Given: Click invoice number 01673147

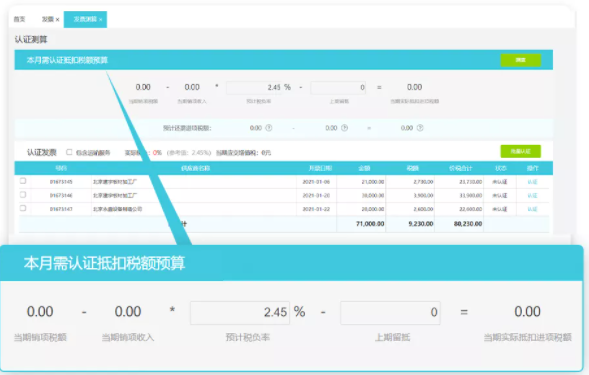Looking at the screenshot, I should coord(61,209).
